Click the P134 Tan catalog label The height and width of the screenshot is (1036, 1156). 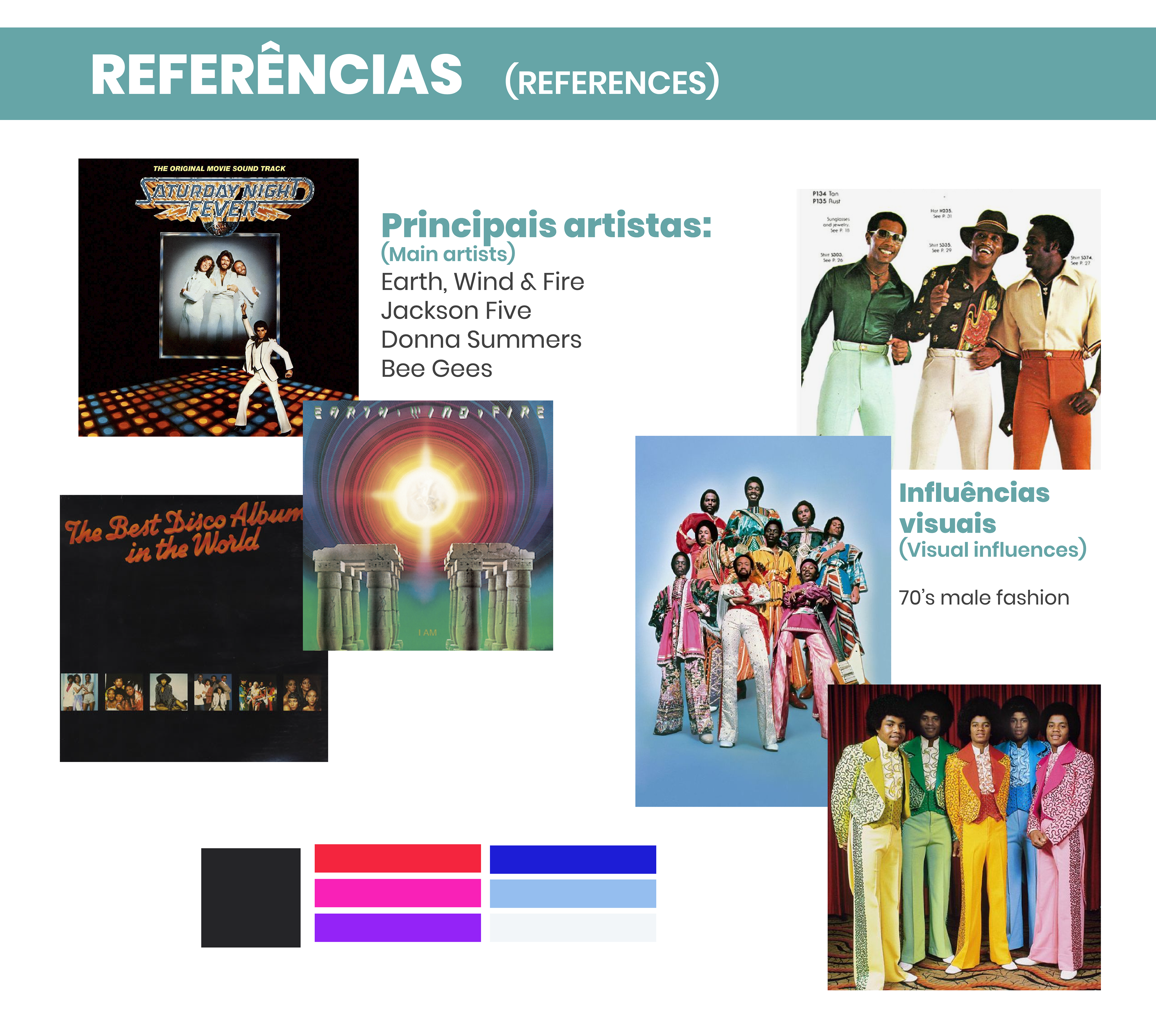point(825,193)
